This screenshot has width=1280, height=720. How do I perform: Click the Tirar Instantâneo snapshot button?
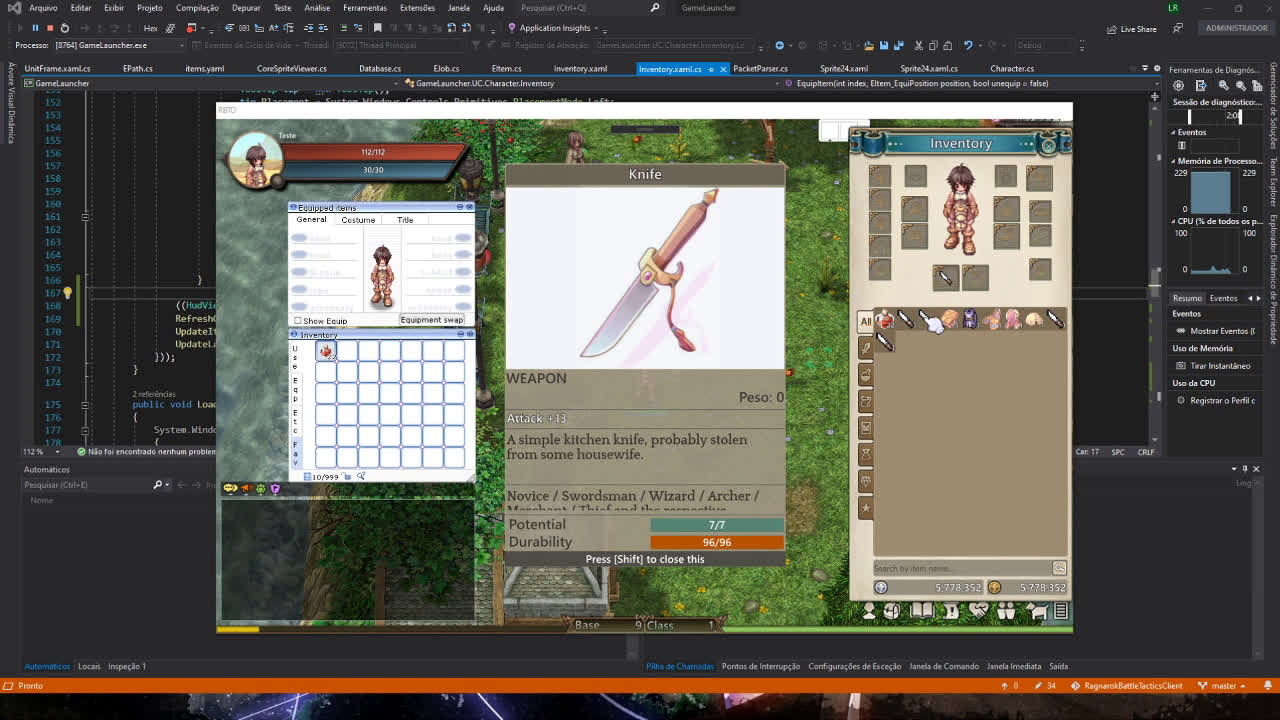click(1219, 366)
